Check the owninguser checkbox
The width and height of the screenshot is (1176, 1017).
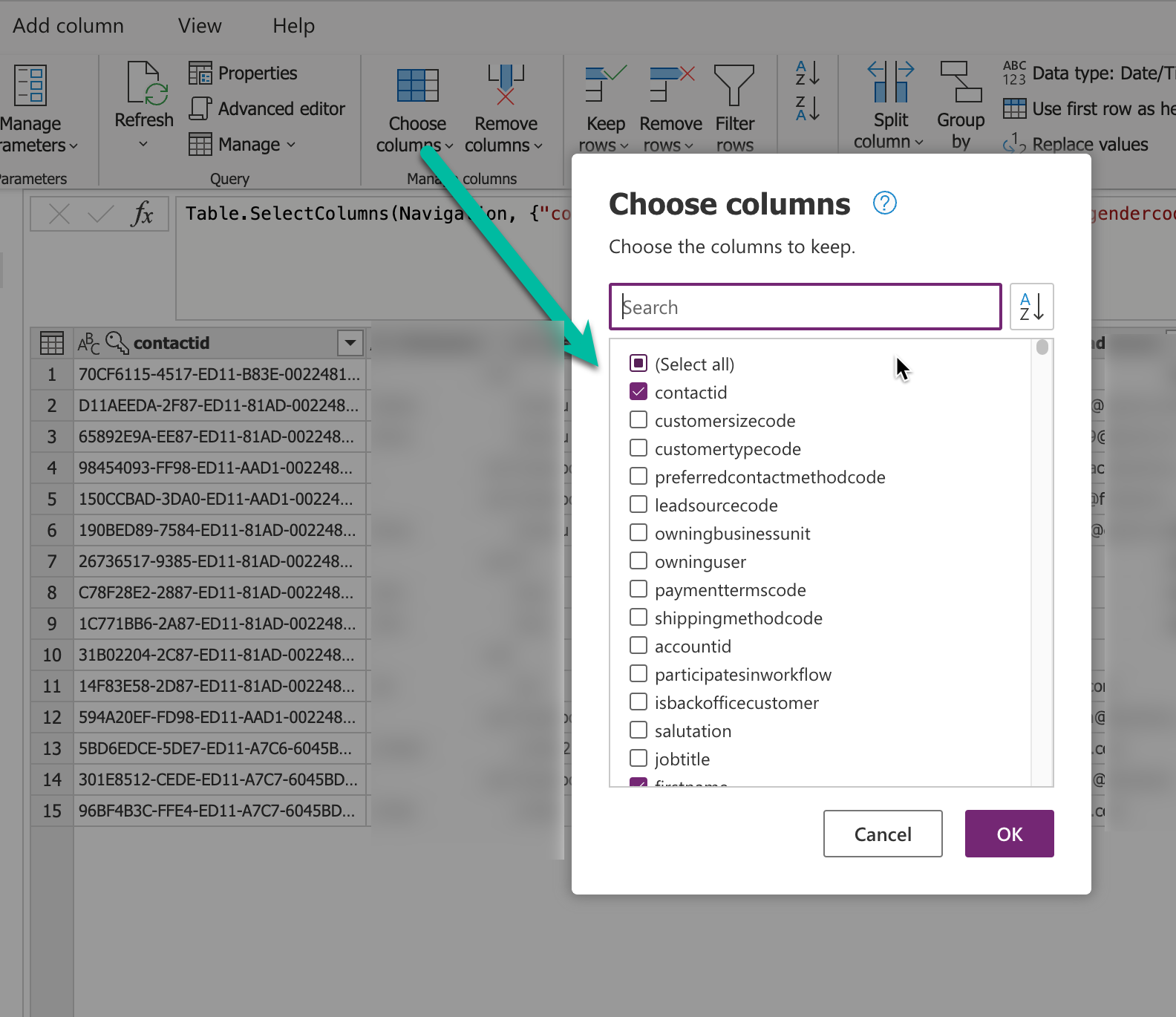(638, 560)
